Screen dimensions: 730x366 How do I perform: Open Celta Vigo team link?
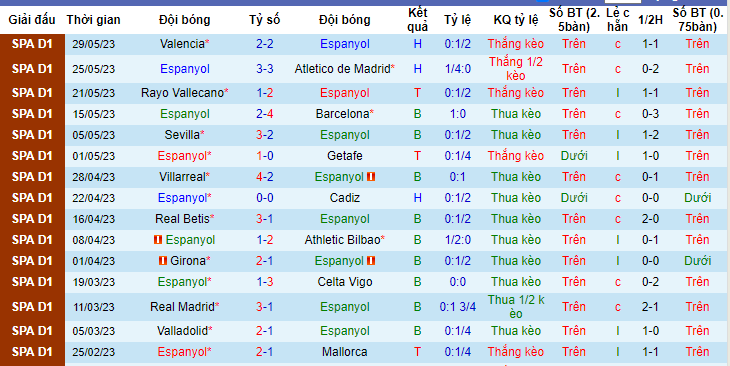click(x=345, y=282)
